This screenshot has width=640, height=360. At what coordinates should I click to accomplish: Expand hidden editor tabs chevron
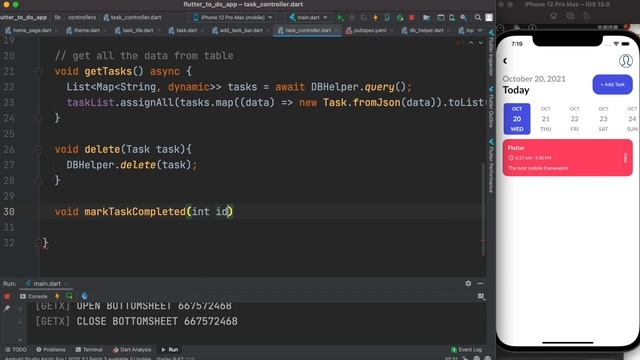click(480, 30)
